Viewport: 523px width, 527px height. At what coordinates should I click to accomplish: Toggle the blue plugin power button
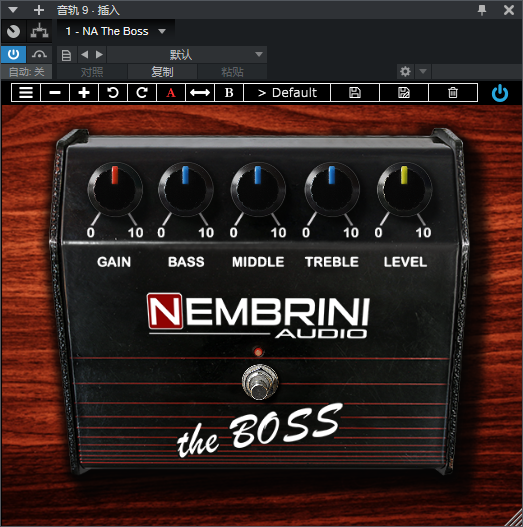click(500, 93)
